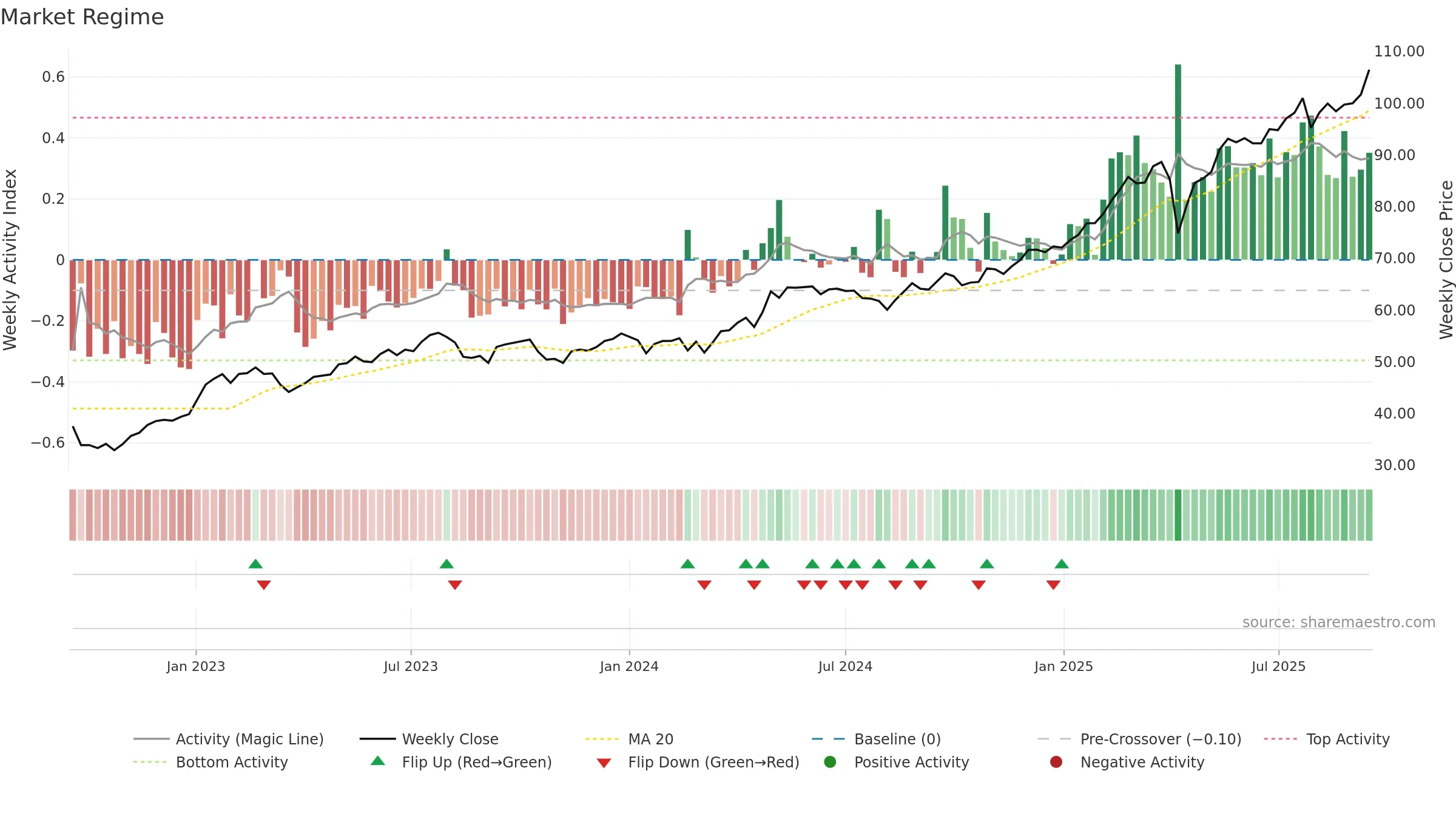Viewport: 1456px width, 819px height.
Task: Click the dark green regime strip segment
Action: [x=1178, y=515]
